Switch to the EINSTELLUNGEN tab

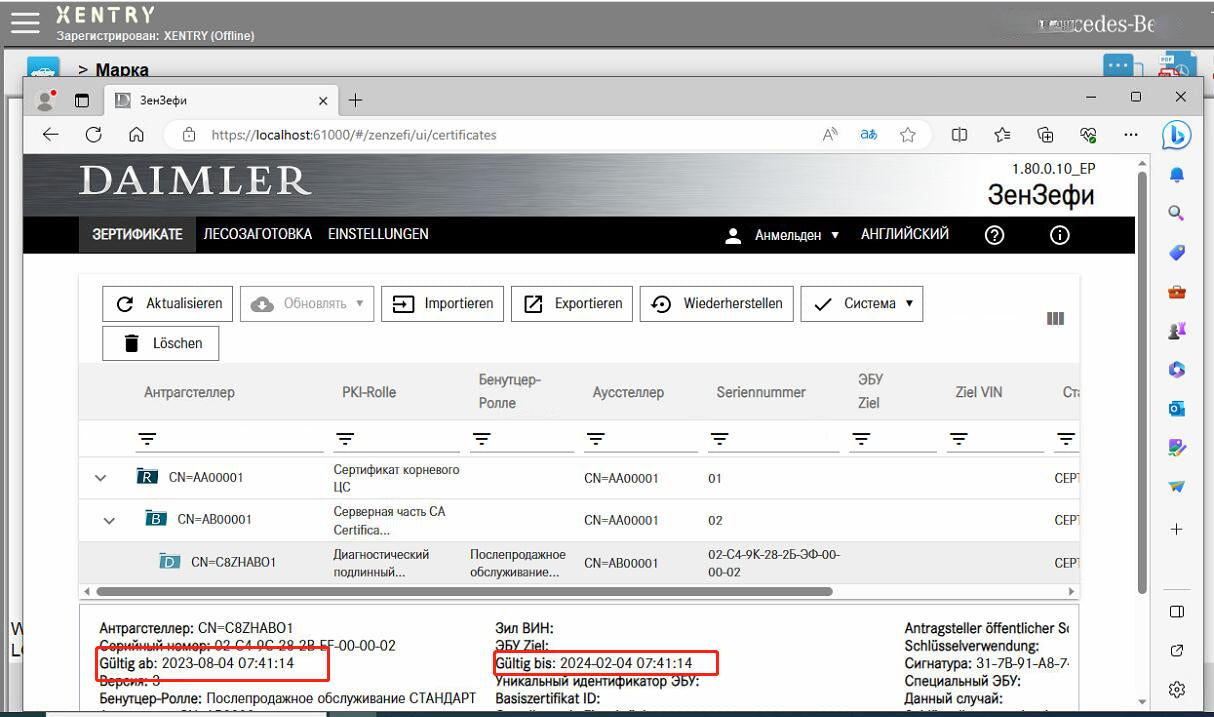[x=378, y=234]
